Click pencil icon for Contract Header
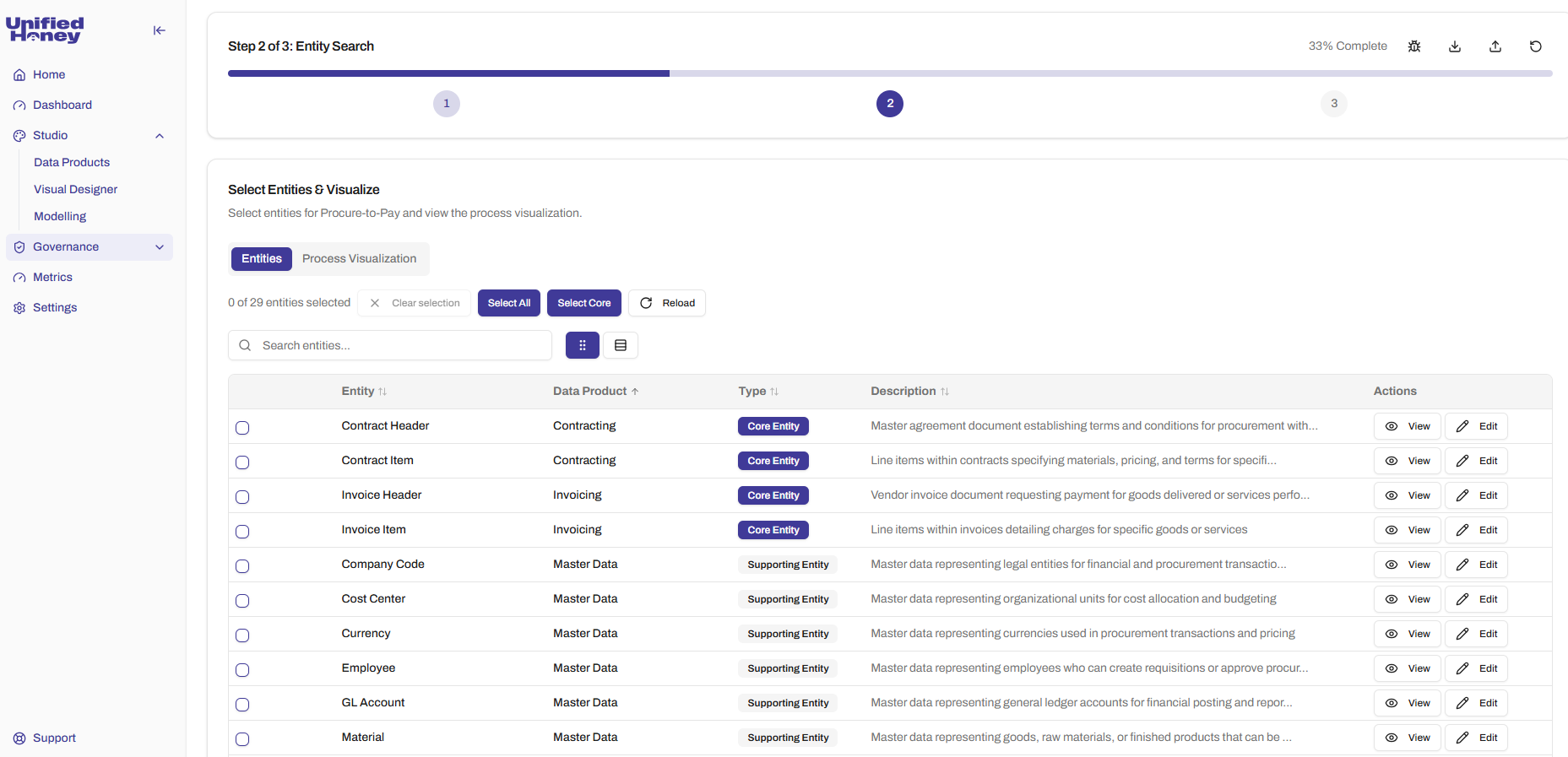Viewport: 1568px width, 757px height. click(1462, 426)
